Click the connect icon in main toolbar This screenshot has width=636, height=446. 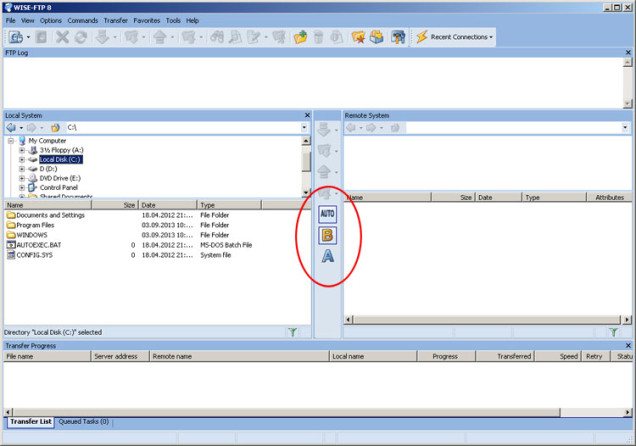tap(16, 37)
